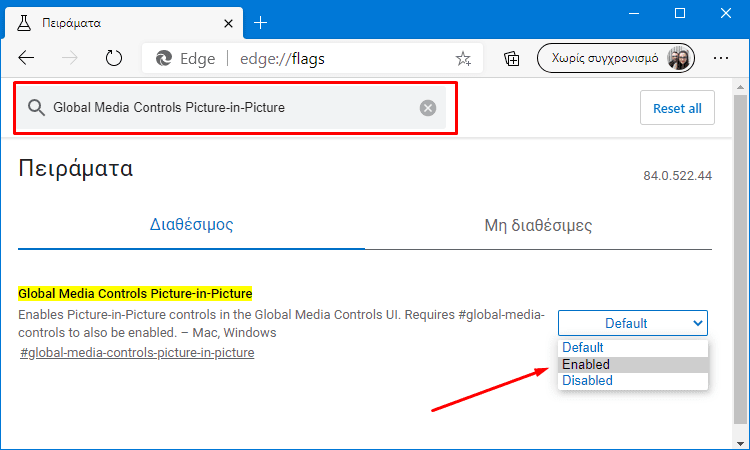Image resolution: width=750 pixels, height=450 pixels.
Task: Clear the flags search field text
Action: pyautogui.click(x=428, y=108)
